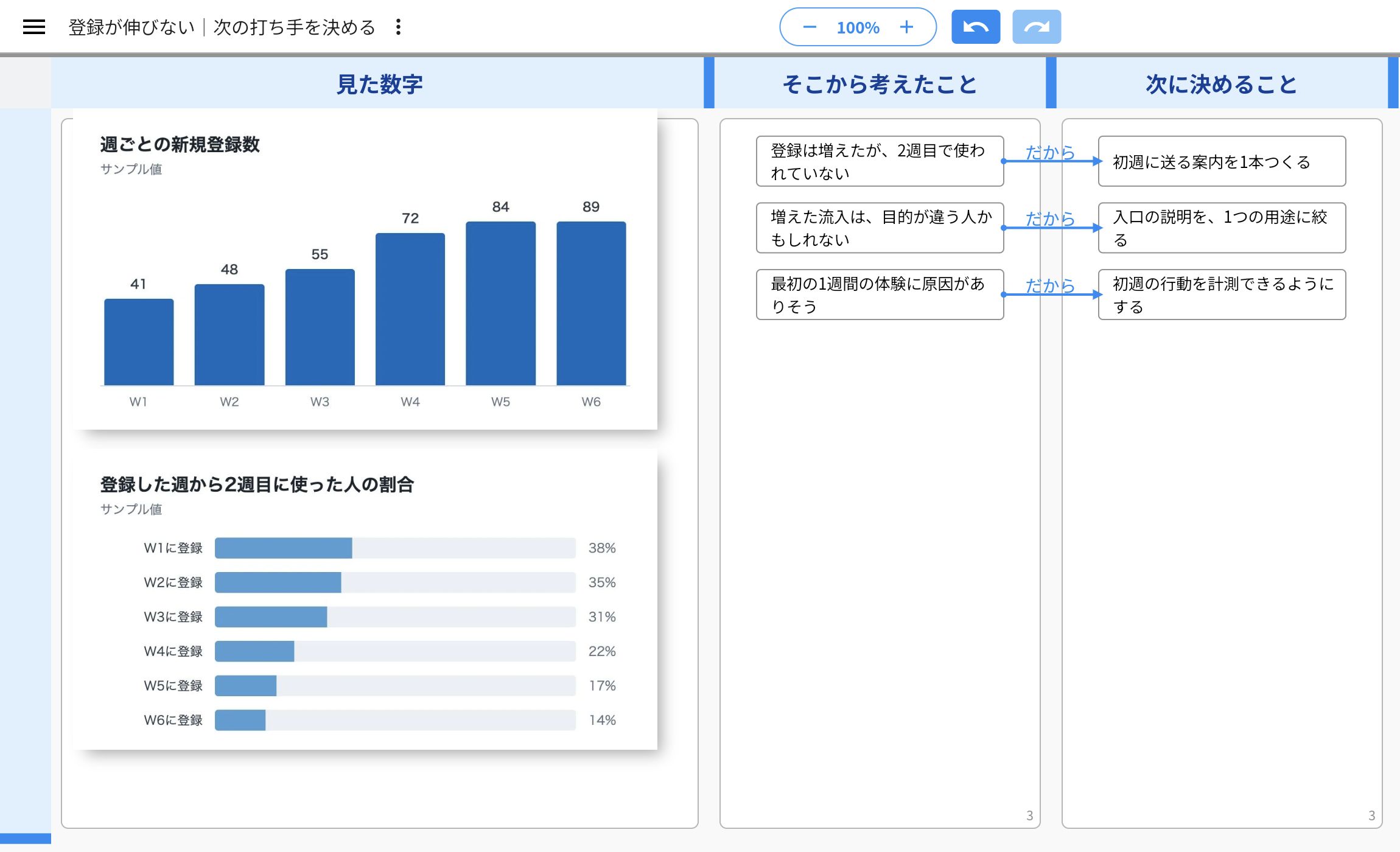Select the card 初週の行動を計測できるようにする

click(x=1222, y=295)
